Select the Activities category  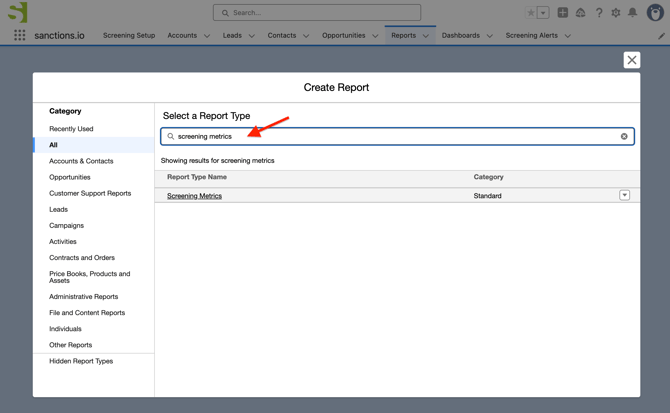63,241
